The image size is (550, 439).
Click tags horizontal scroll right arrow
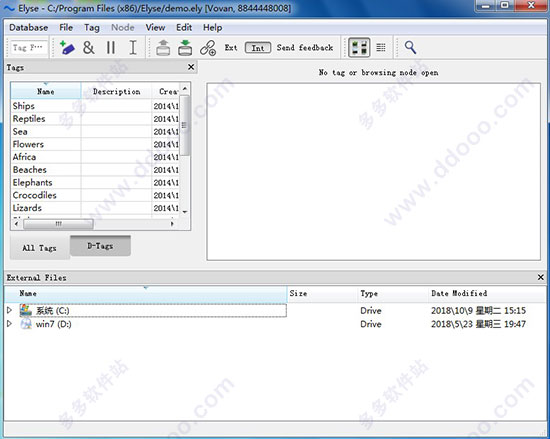tap(172, 224)
